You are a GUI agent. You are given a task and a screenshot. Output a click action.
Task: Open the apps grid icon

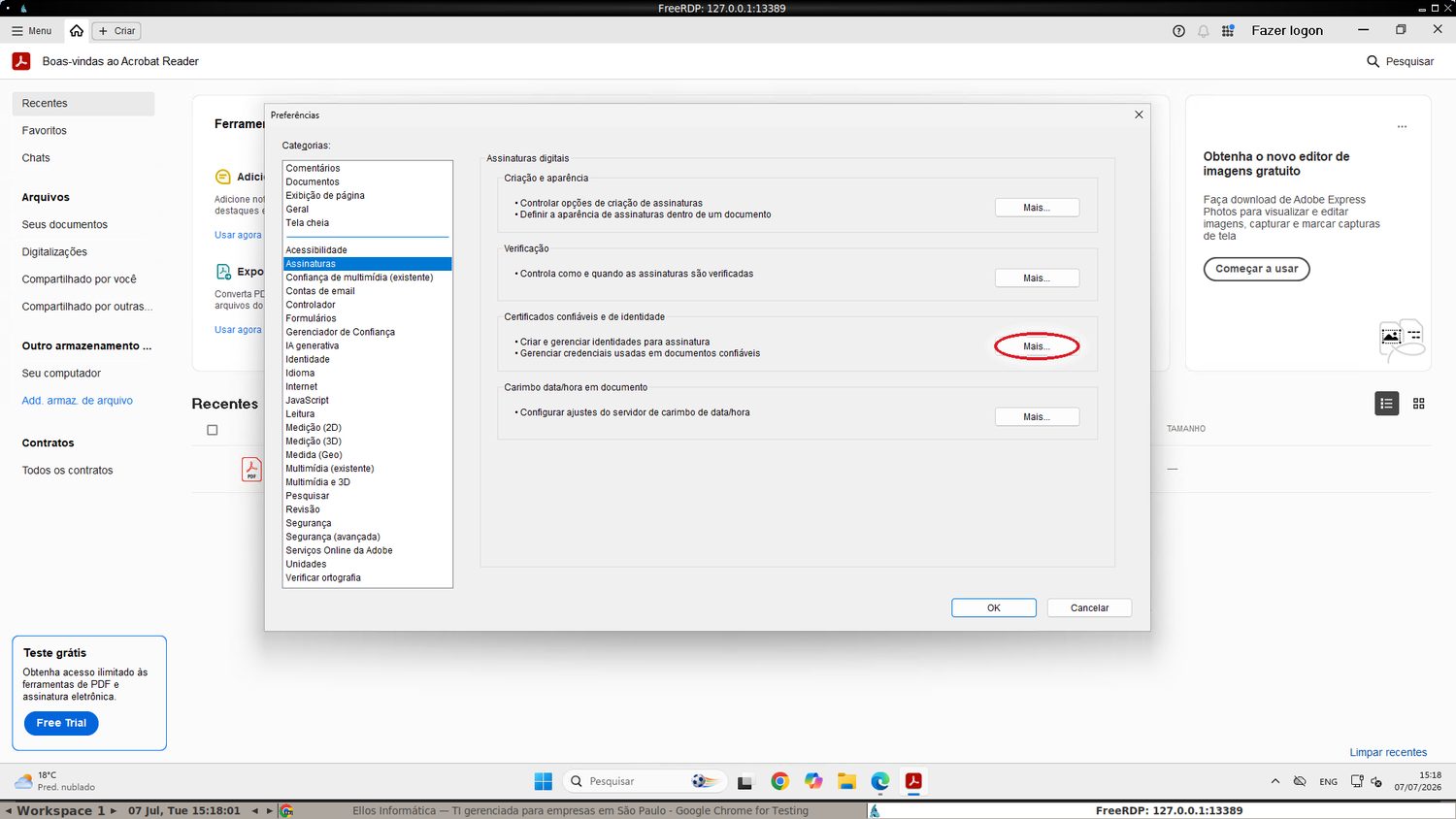point(1228,31)
